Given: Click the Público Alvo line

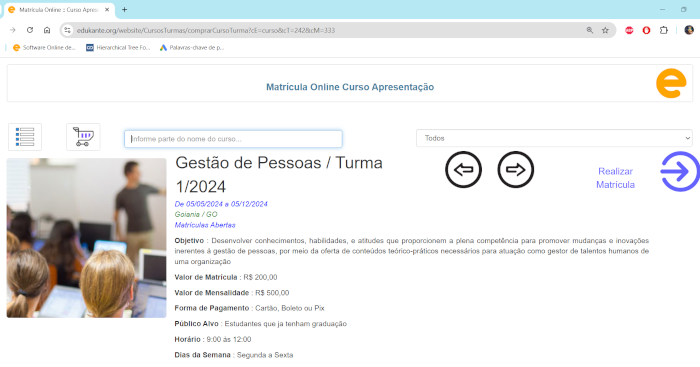Looking at the screenshot, I should coord(261,324).
